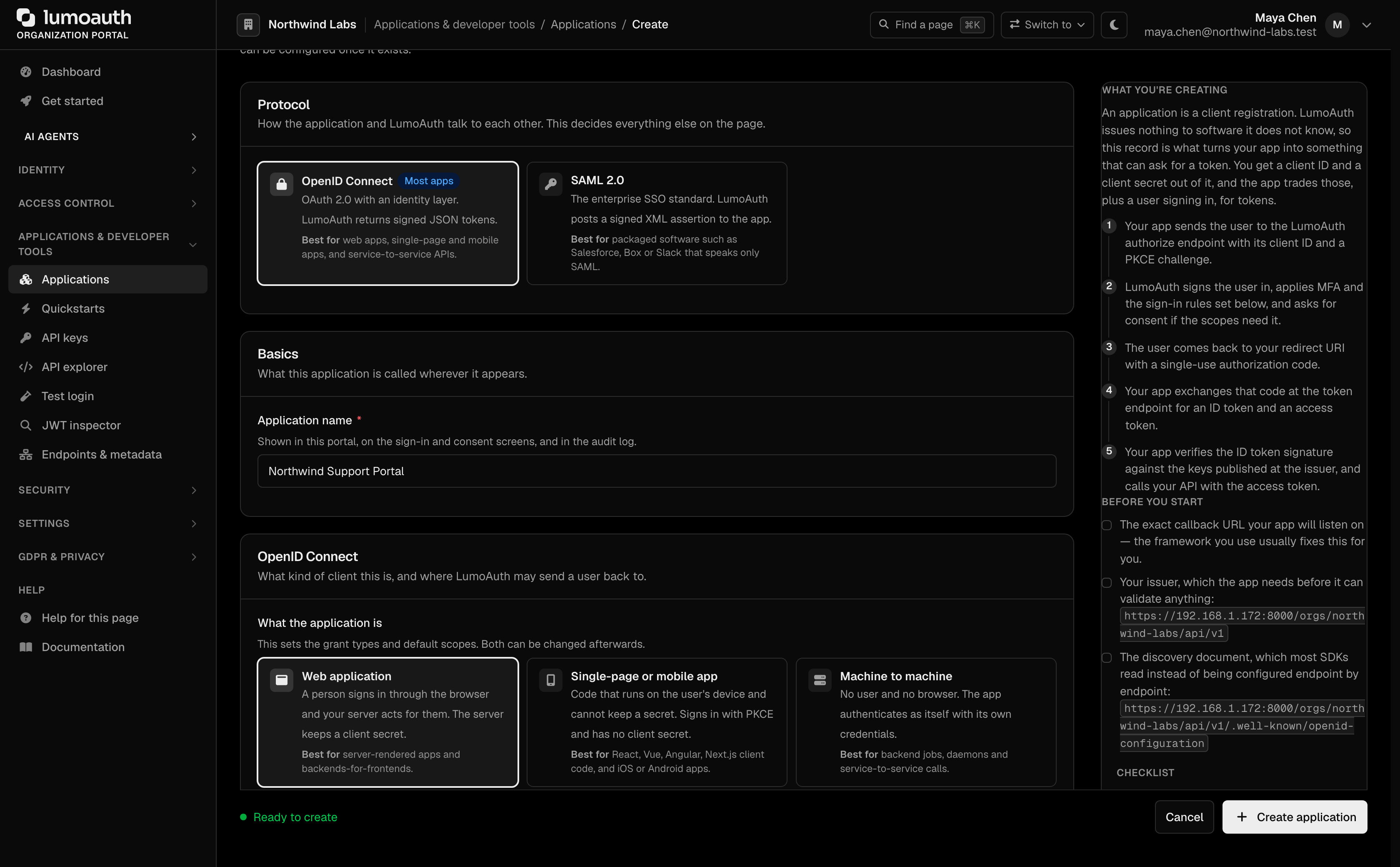Click the Documentation book icon
1400x867 pixels.
coord(26,647)
